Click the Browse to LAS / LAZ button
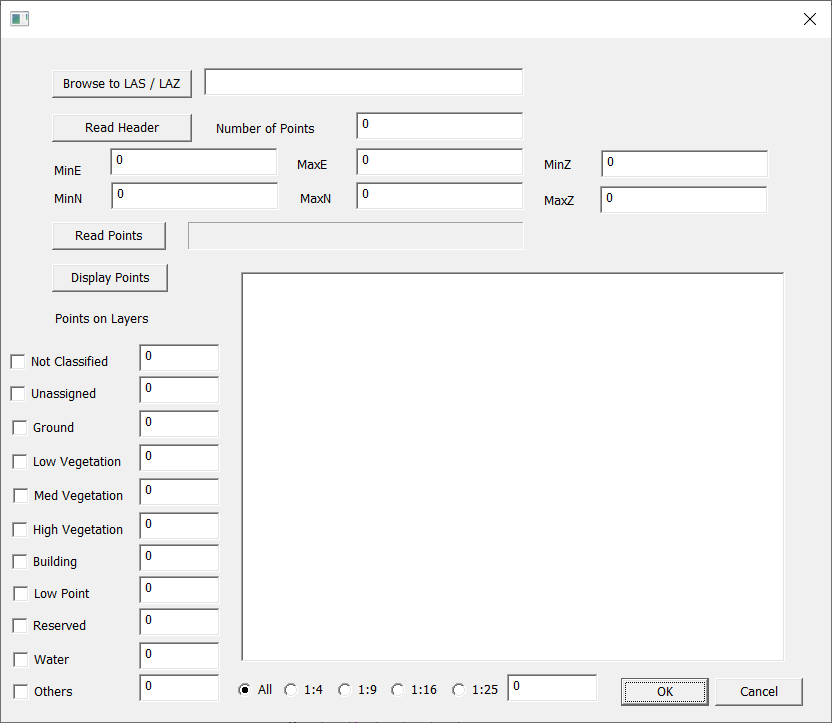832x723 pixels. click(x=121, y=84)
